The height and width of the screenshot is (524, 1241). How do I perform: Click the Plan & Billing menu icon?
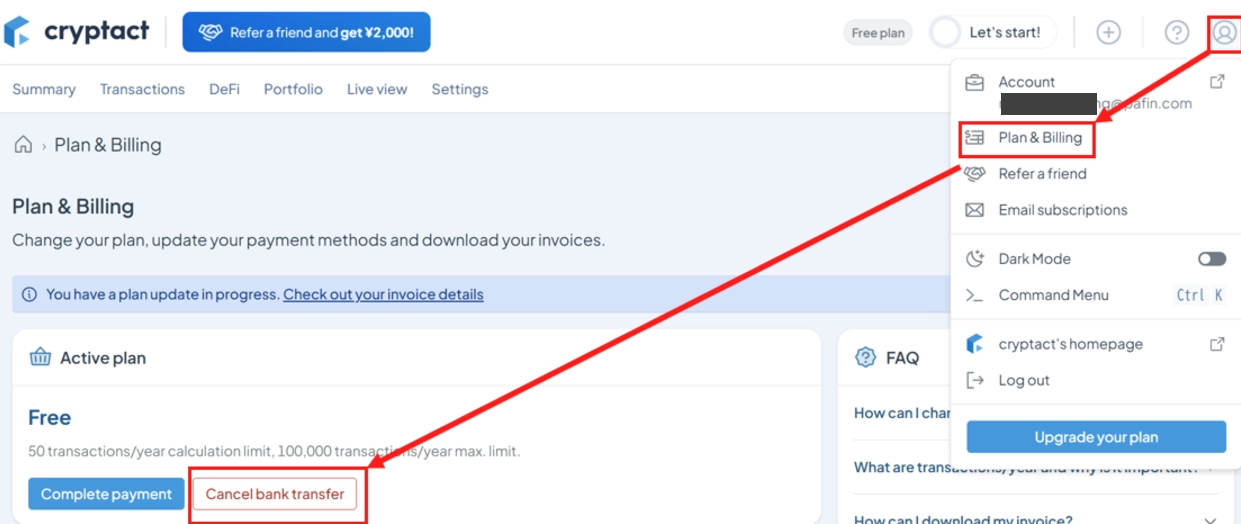975,138
